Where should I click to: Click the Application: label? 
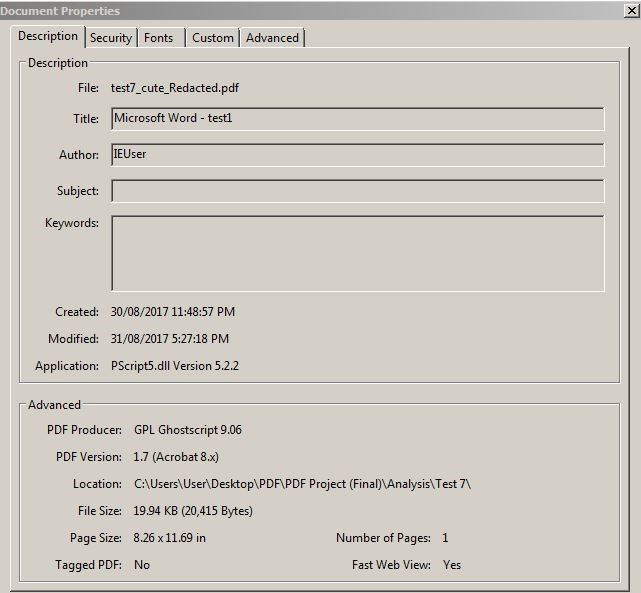coord(67,366)
